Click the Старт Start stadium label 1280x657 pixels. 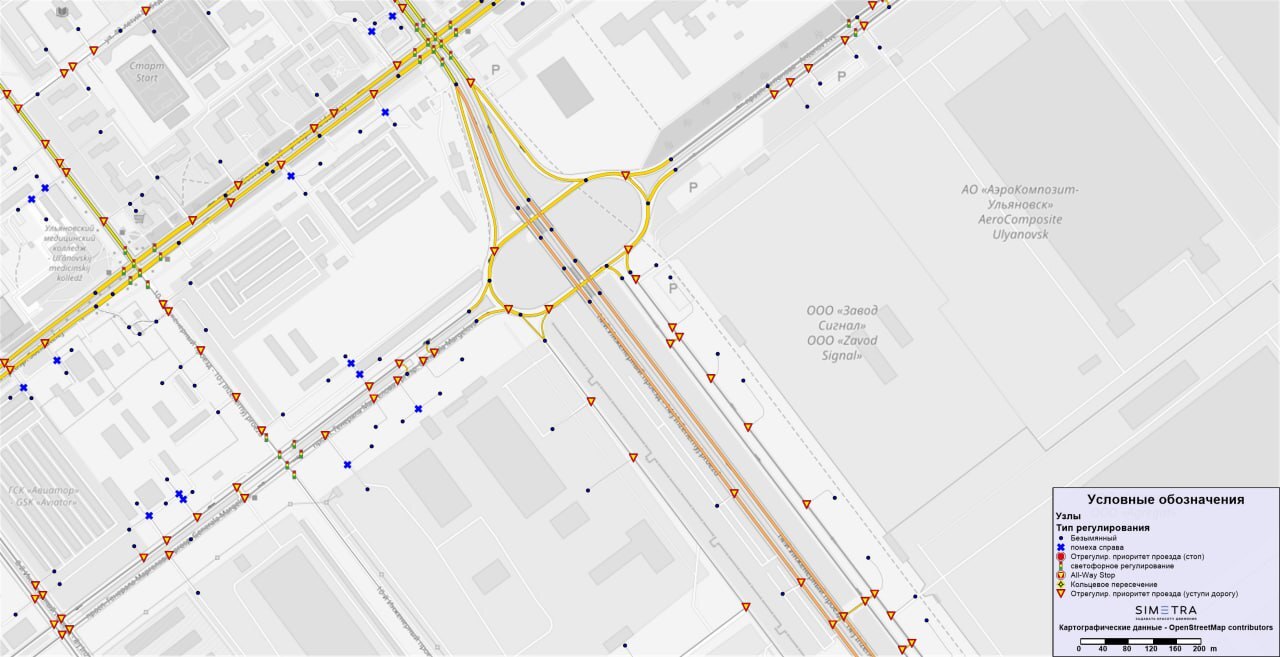click(x=145, y=71)
